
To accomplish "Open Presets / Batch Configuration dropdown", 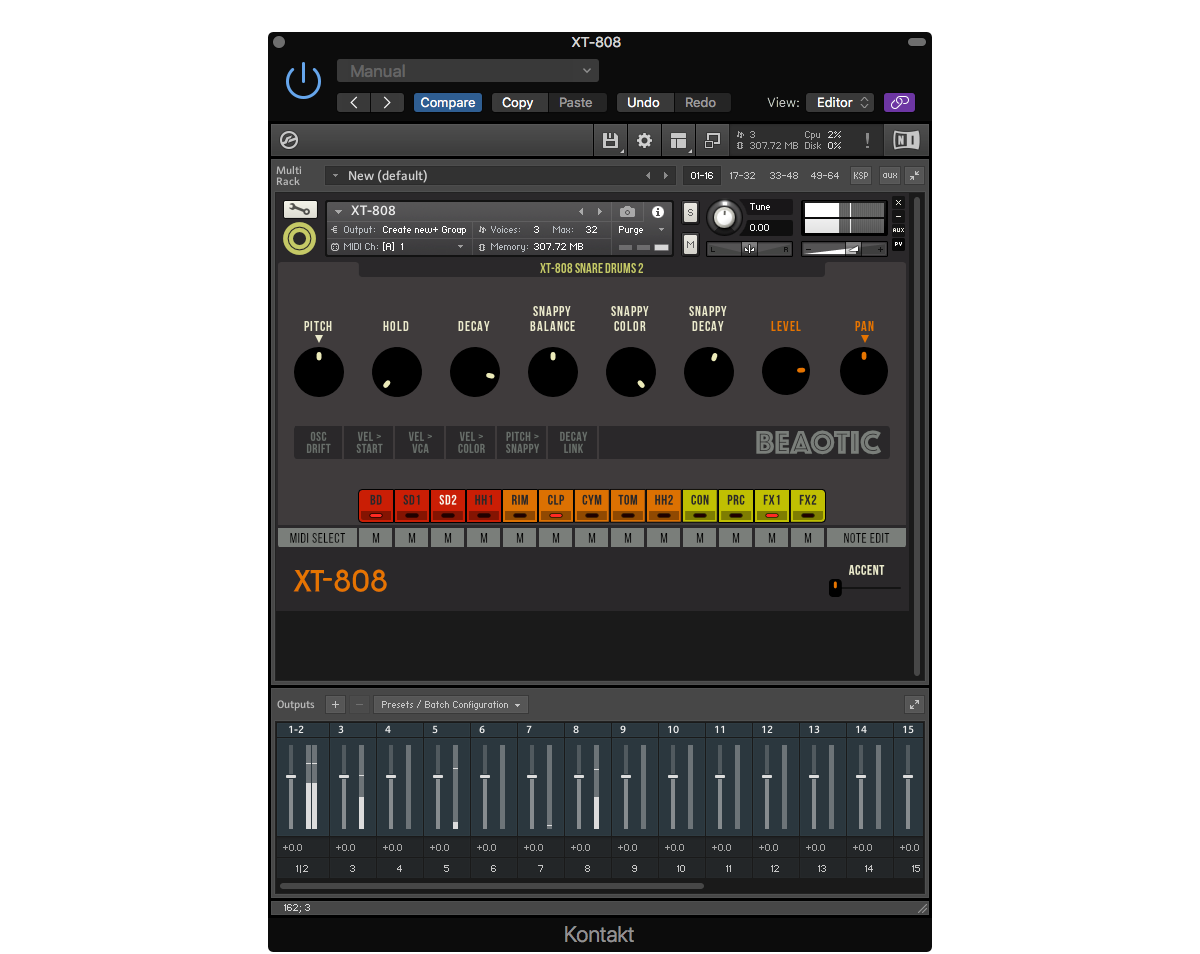I will click(451, 705).
